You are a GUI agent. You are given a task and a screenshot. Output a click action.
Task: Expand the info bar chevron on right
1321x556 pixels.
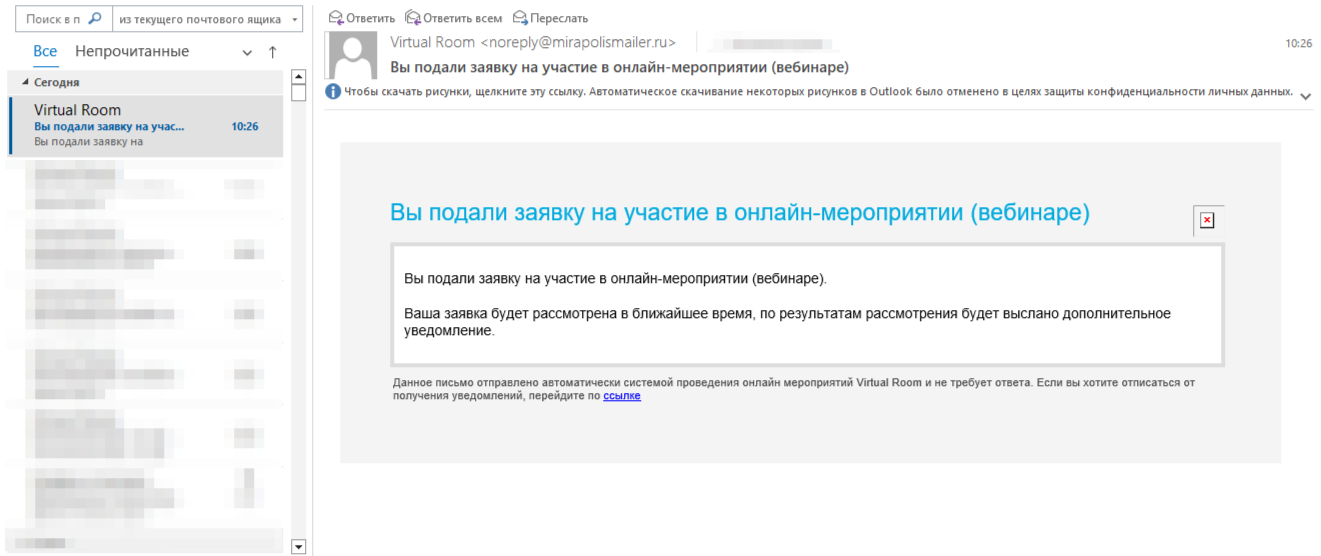1305,95
